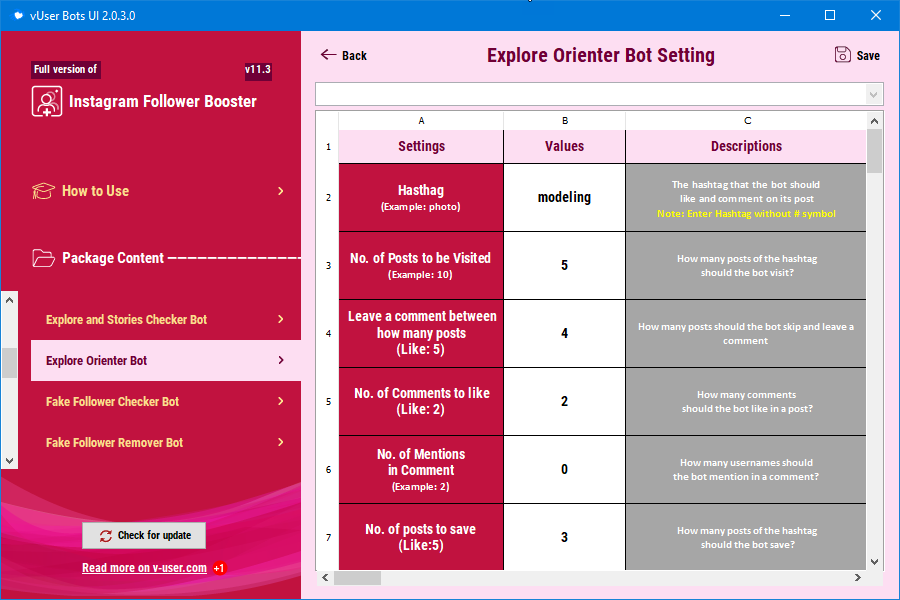The image size is (900, 600).
Task: Click the Save floppy disk icon
Action: click(x=842, y=55)
